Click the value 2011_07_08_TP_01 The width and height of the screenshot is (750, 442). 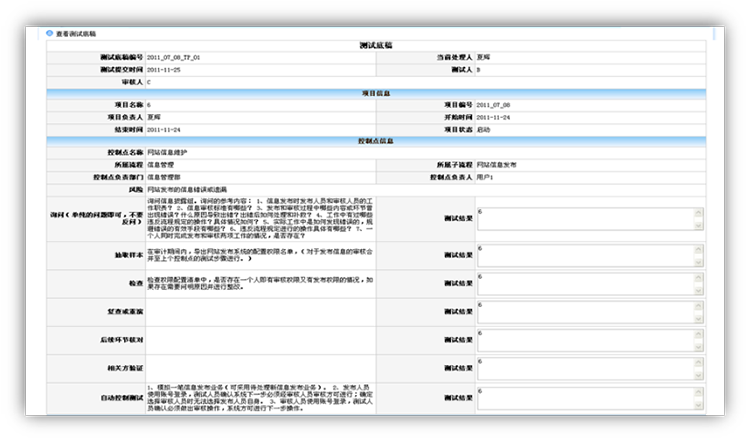[173, 57]
